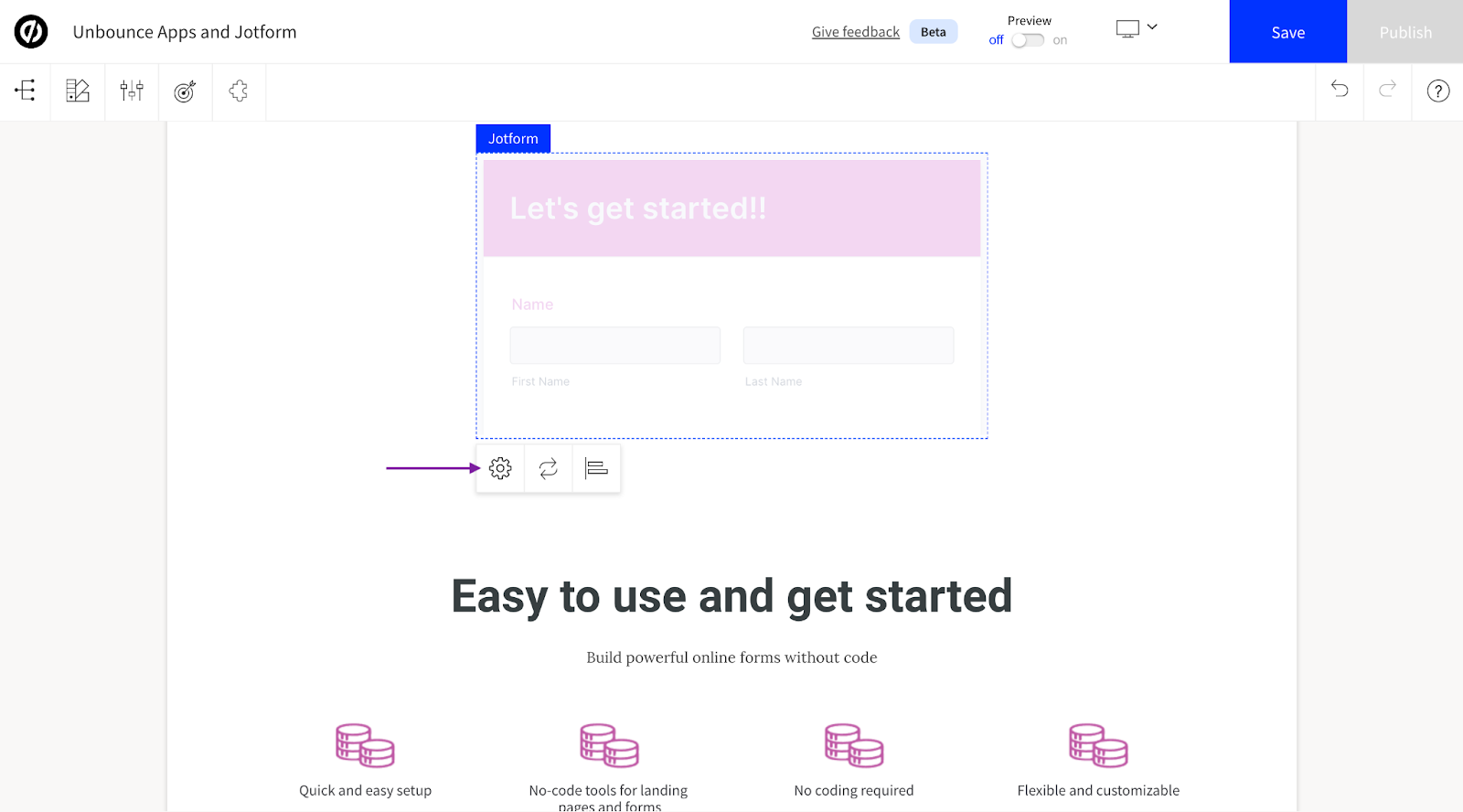Image resolution: width=1463 pixels, height=812 pixels.
Task: Click the alignment icon in the Jotform toolbar
Action: (596, 468)
